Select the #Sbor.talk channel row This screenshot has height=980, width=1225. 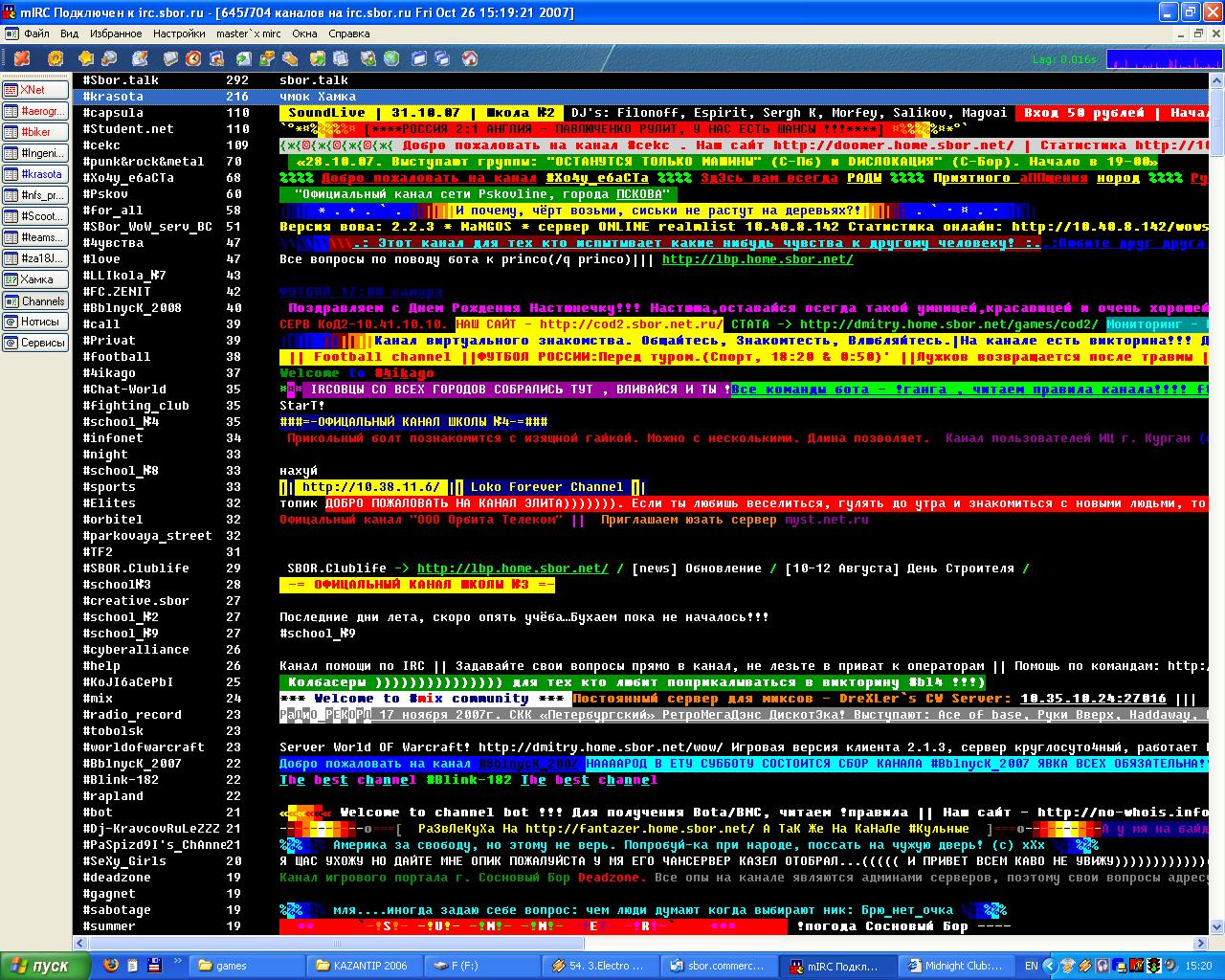pyautogui.click(x=641, y=80)
